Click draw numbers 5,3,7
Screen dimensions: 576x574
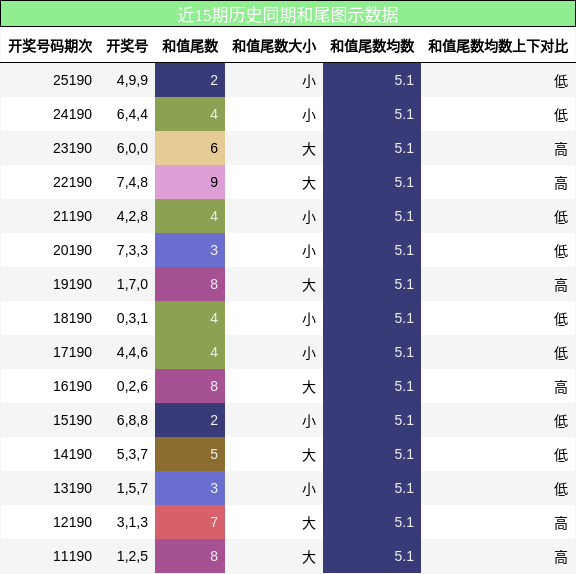point(132,454)
